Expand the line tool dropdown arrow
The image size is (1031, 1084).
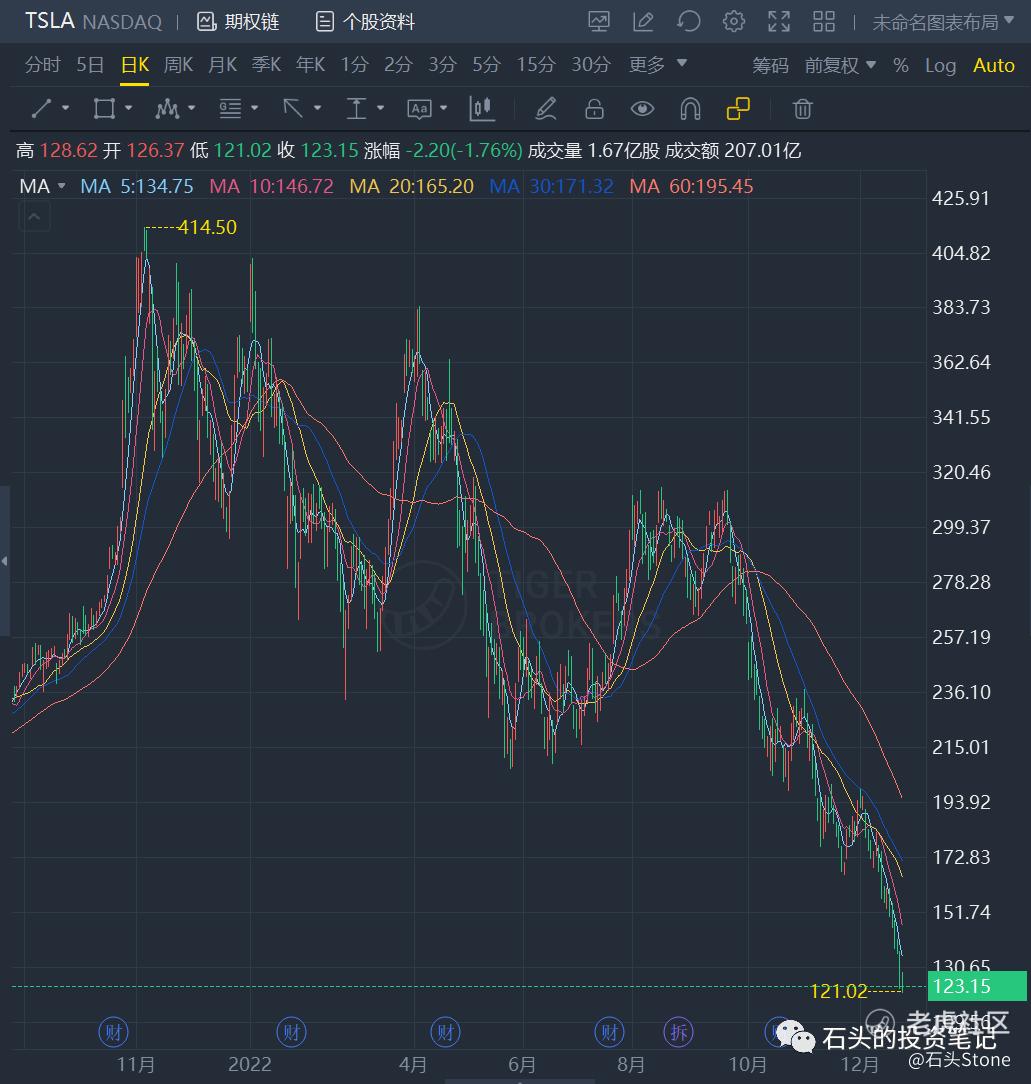tap(66, 108)
